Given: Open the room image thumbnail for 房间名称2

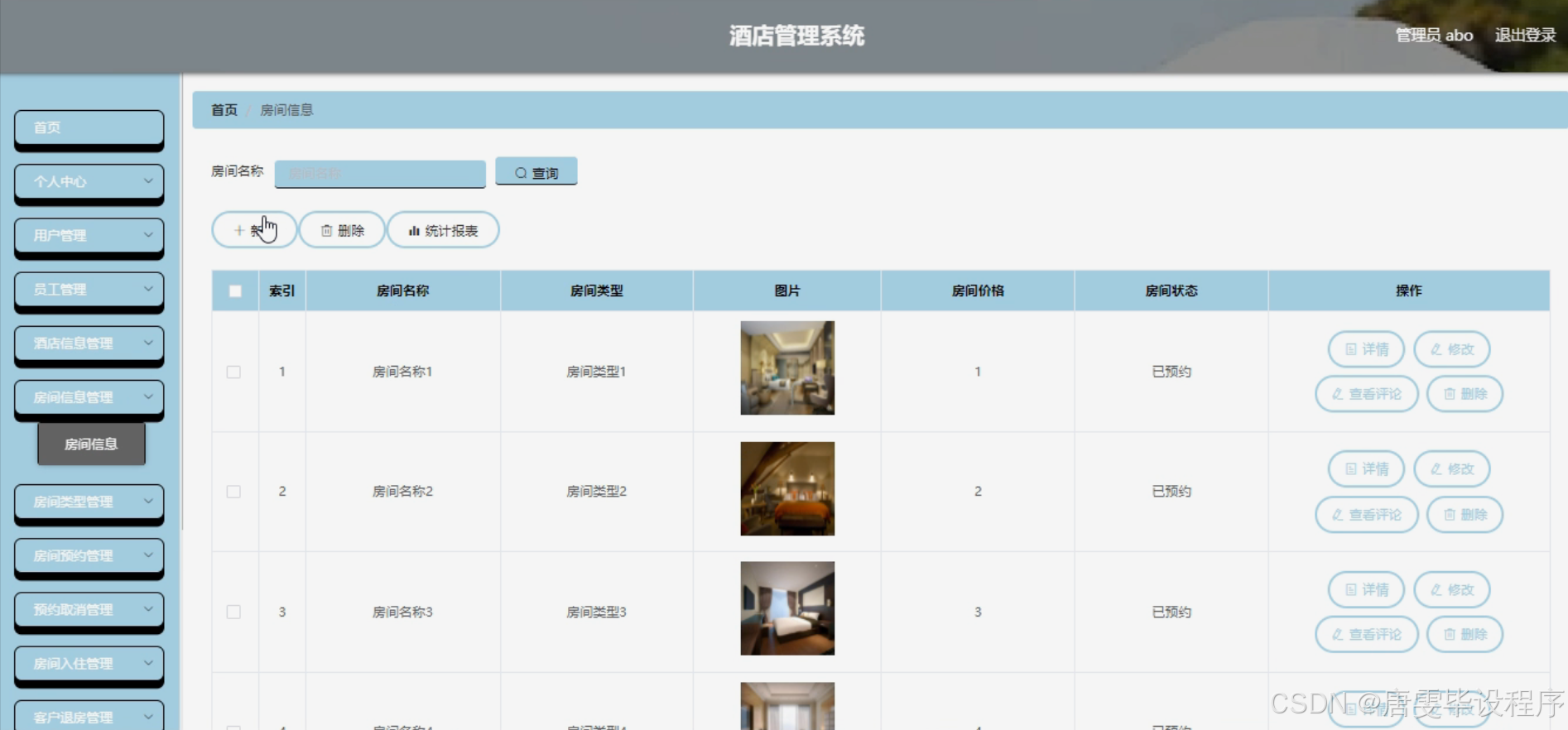Looking at the screenshot, I should (787, 488).
